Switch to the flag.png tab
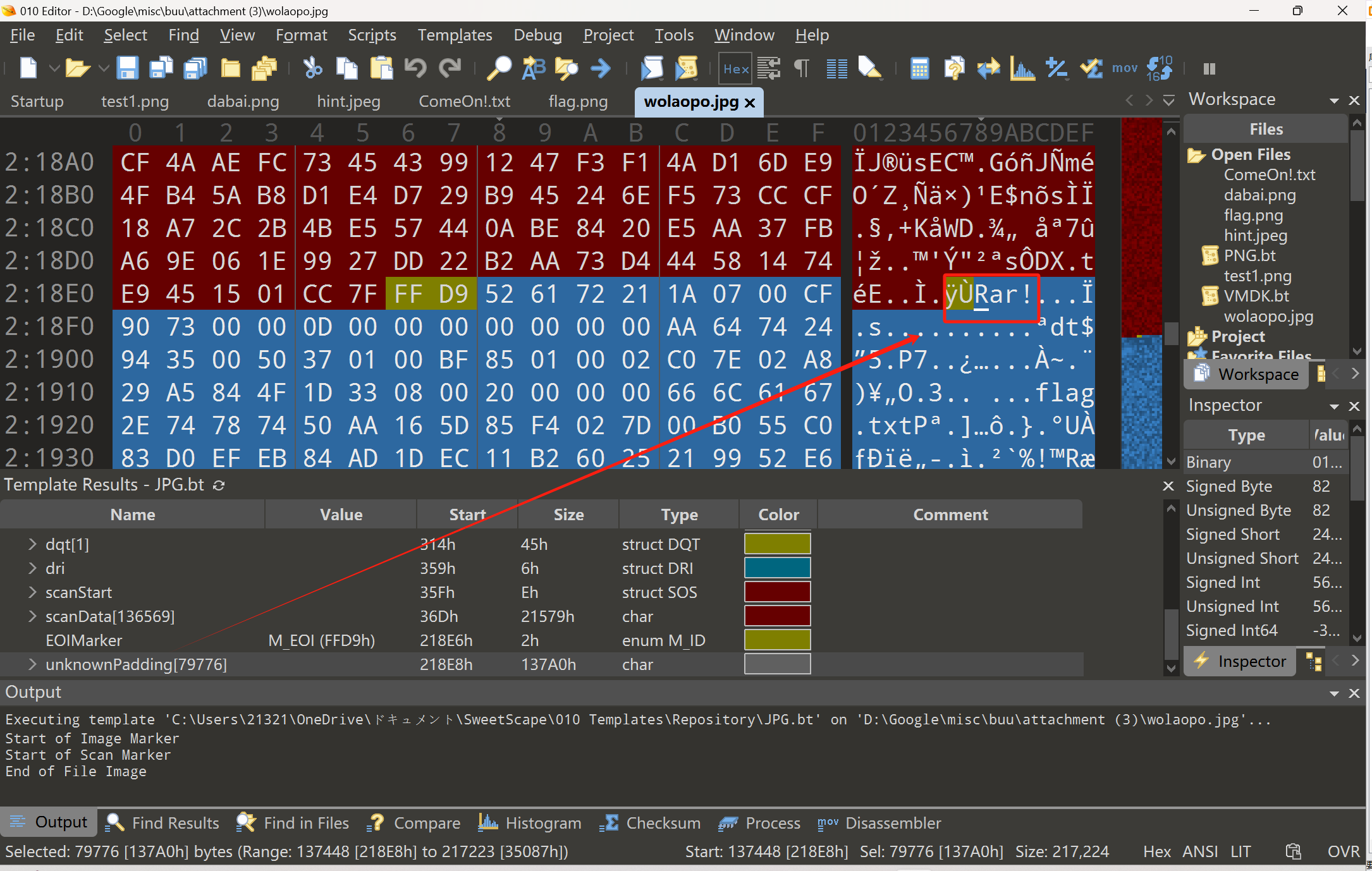 pyautogui.click(x=577, y=101)
